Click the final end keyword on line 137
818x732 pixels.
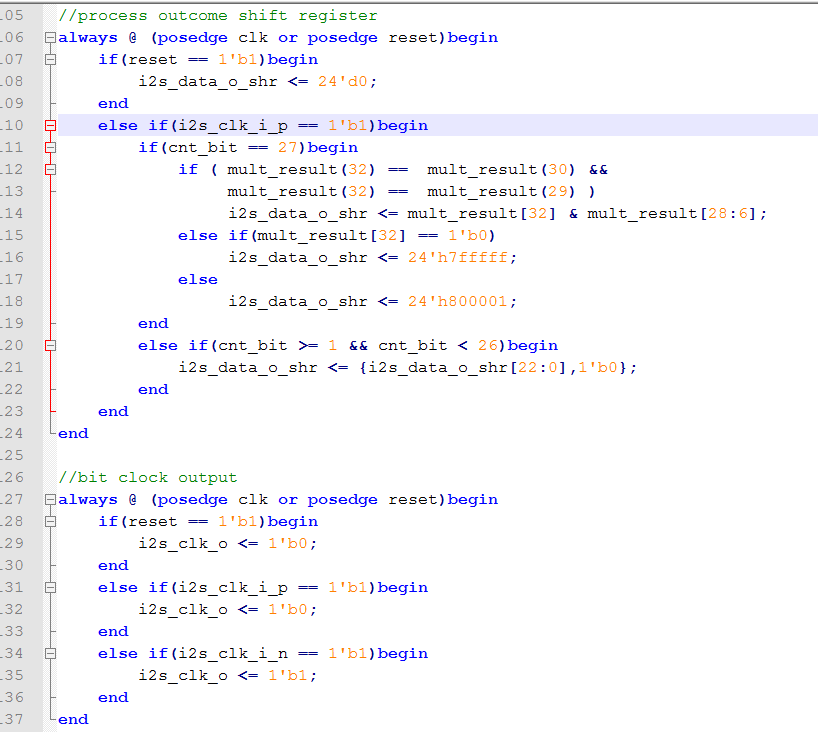click(74, 719)
